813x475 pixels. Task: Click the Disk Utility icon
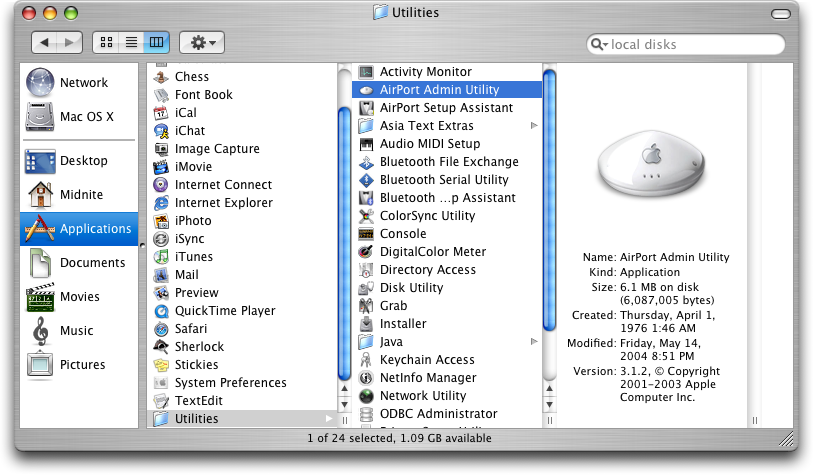tap(366, 288)
